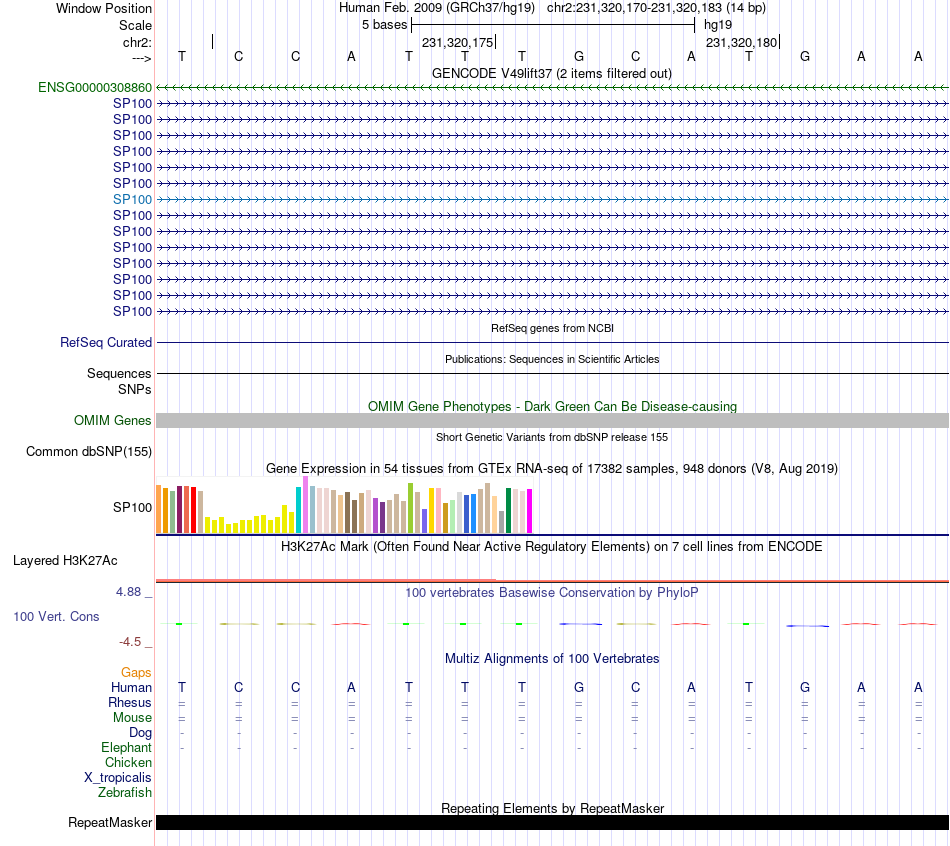950x846 pixels.
Task: Select the 'Human Feb. 2009 (GRCh37/hg19)' assembly text
Action: [x=437, y=8]
